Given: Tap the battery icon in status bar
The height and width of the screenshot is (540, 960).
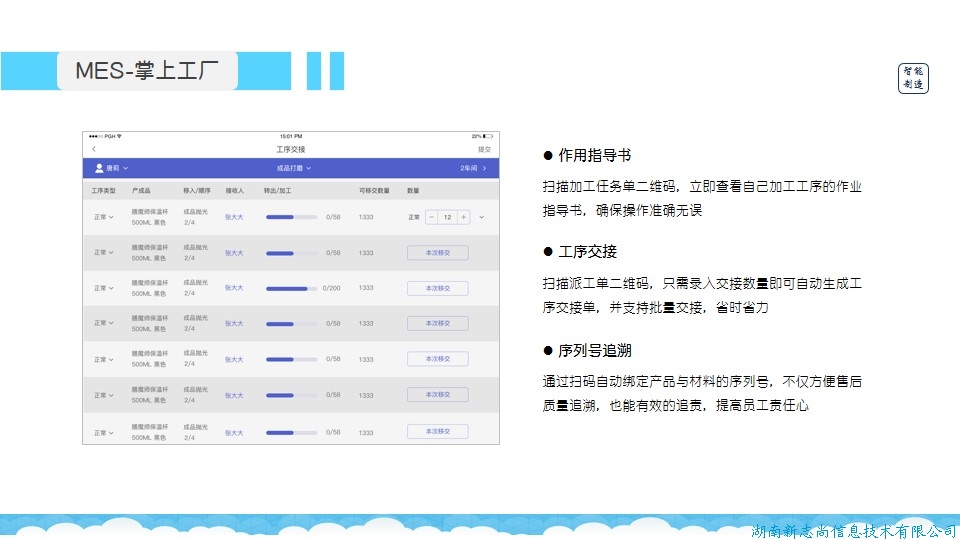Looking at the screenshot, I should [x=487, y=136].
